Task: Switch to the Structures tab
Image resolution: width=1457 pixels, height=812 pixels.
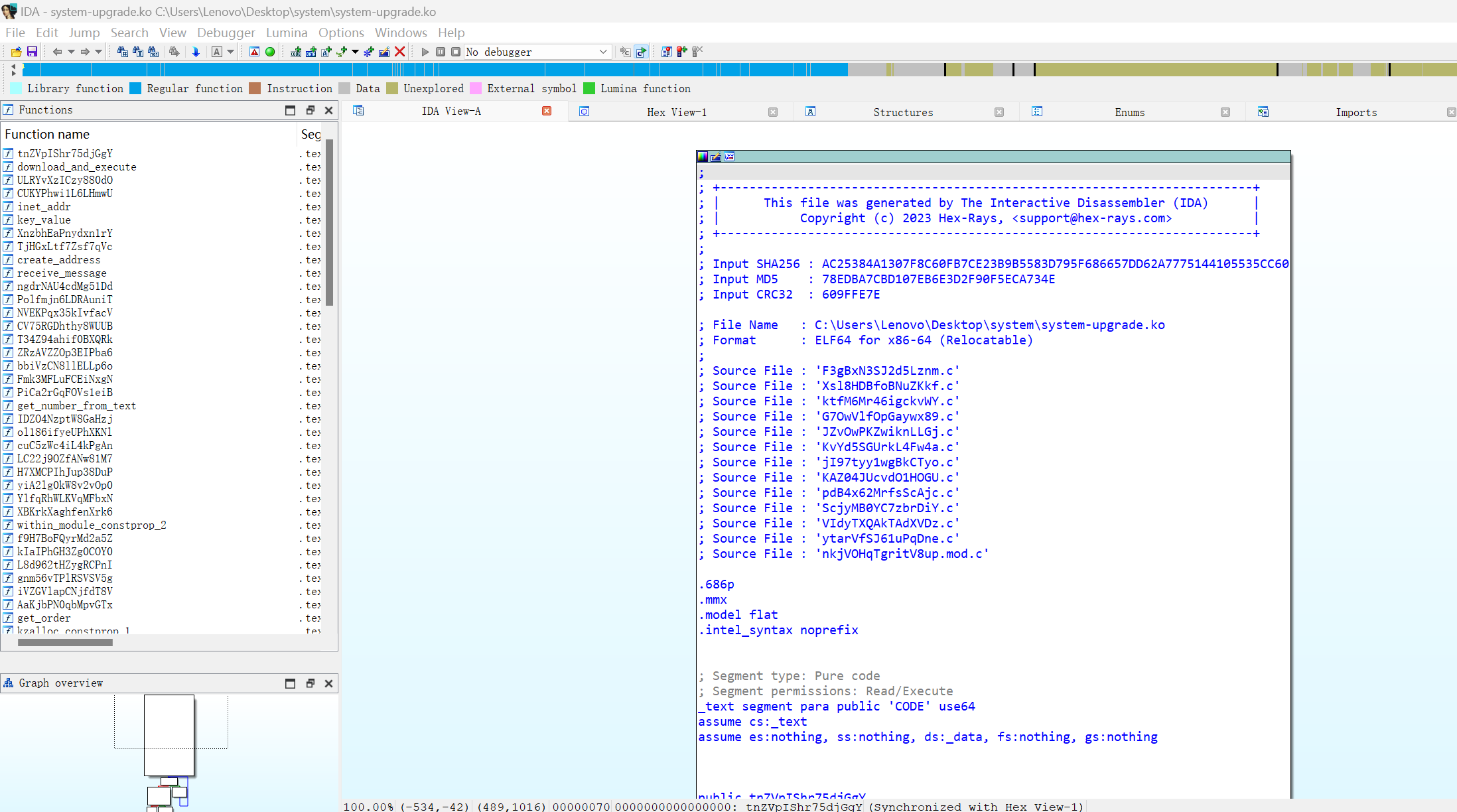Action: (902, 112)
